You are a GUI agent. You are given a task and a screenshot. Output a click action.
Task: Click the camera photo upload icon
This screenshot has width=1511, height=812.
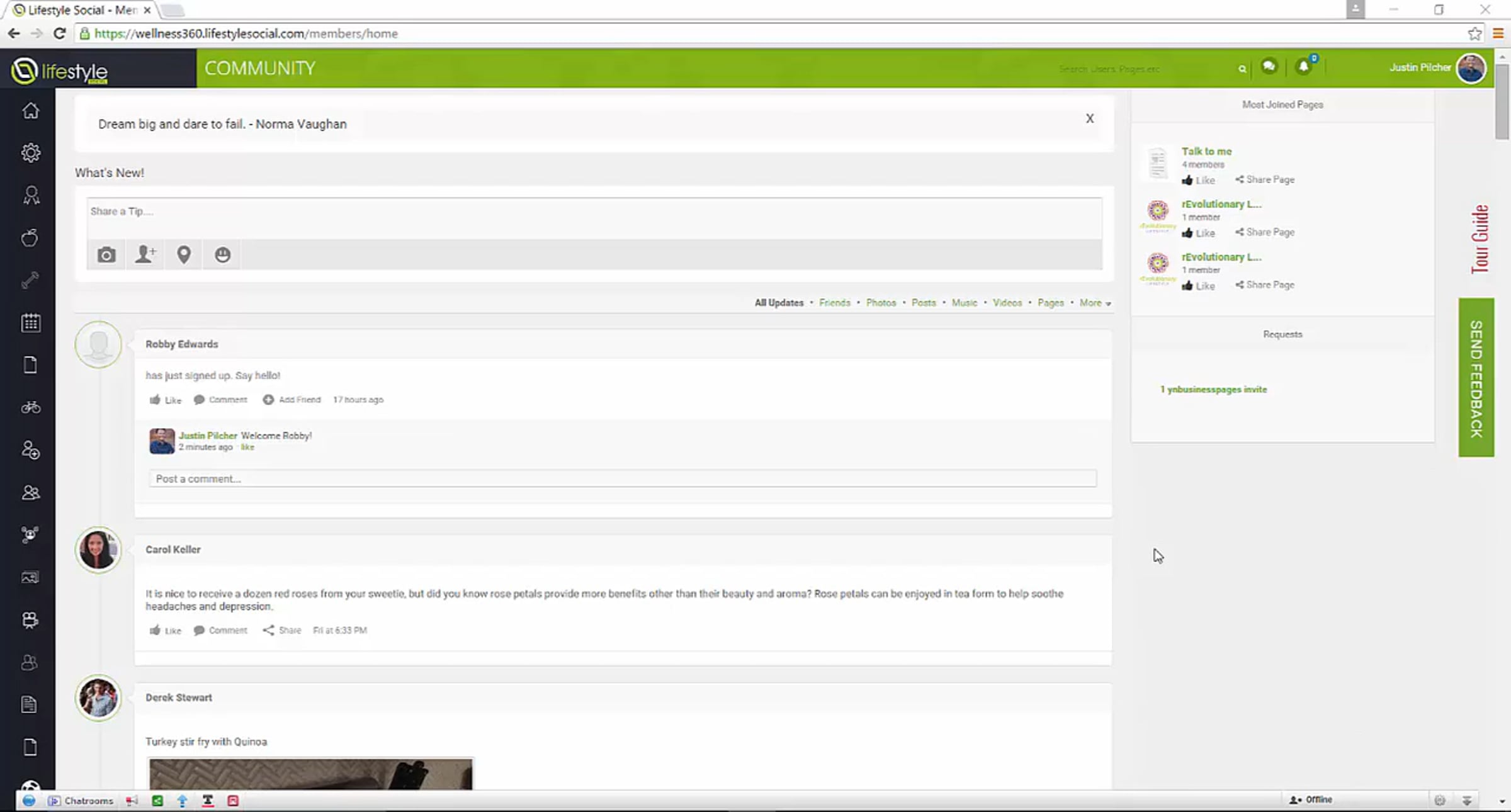[106, 255]
